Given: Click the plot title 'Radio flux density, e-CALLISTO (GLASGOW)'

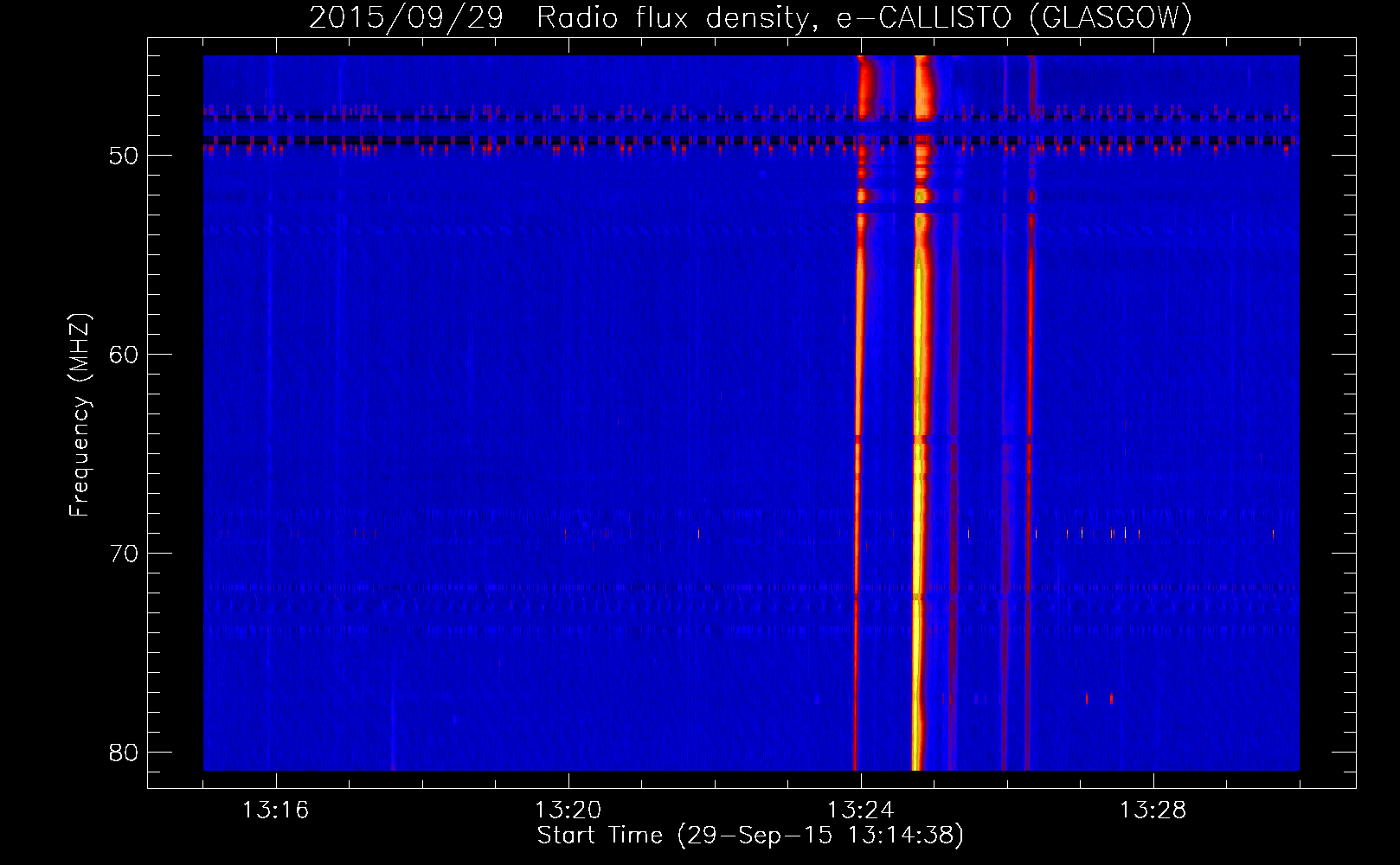Looking at the screenshot, I should (864, 17).
